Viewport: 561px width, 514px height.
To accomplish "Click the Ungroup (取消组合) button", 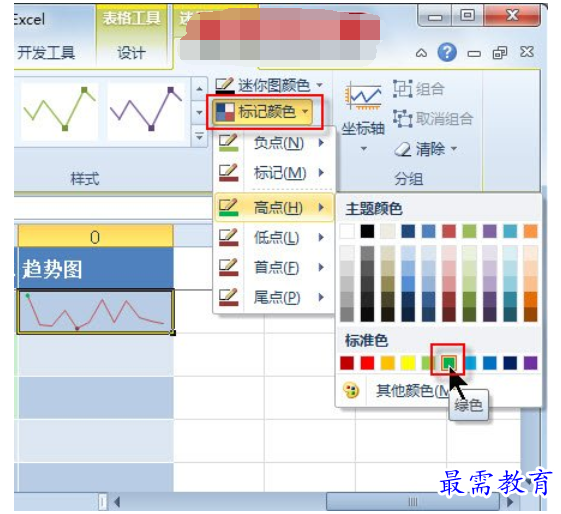I will (433, 118).
